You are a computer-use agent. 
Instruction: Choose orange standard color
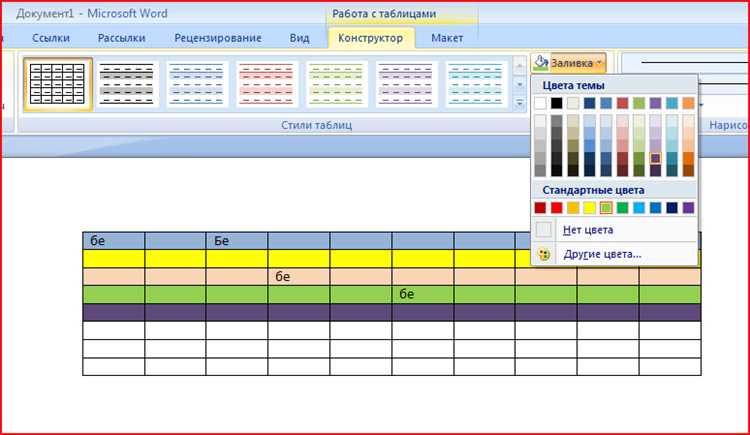coord(573,208)
